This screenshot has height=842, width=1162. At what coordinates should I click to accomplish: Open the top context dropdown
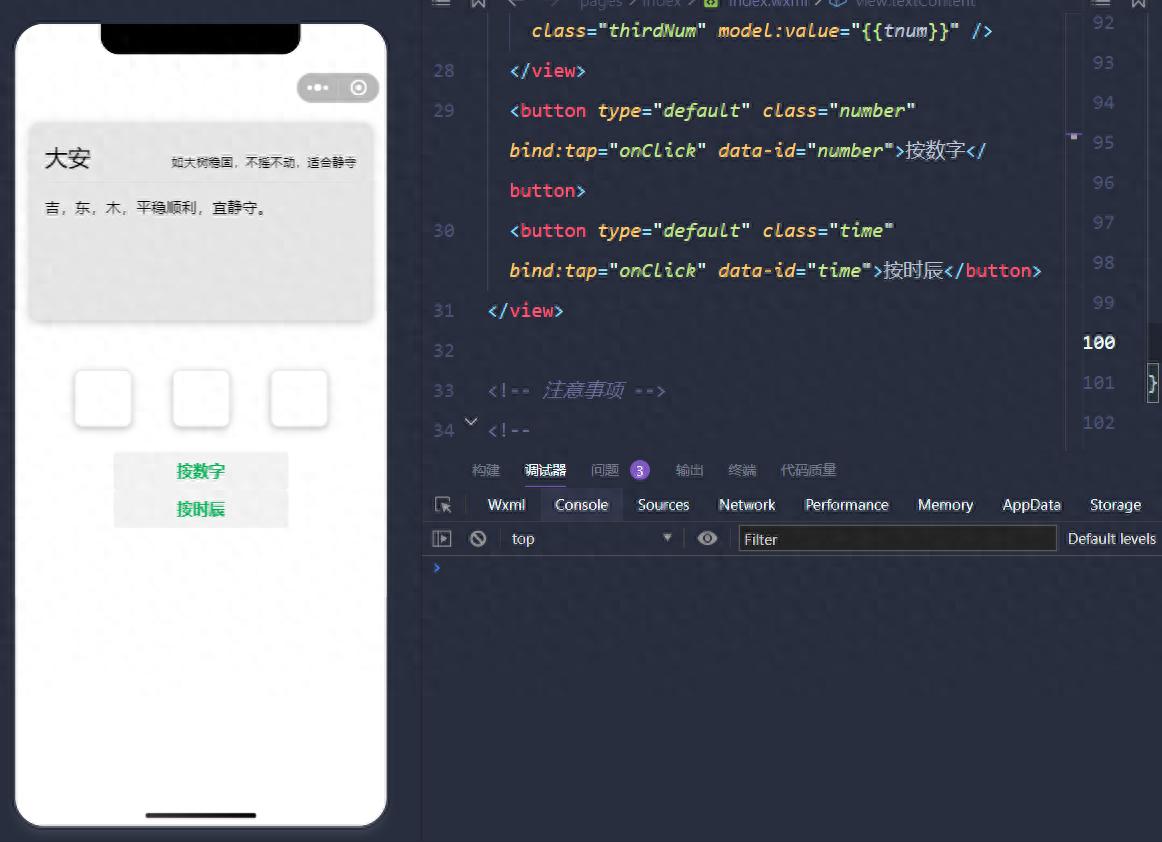(x=590, y=539)
